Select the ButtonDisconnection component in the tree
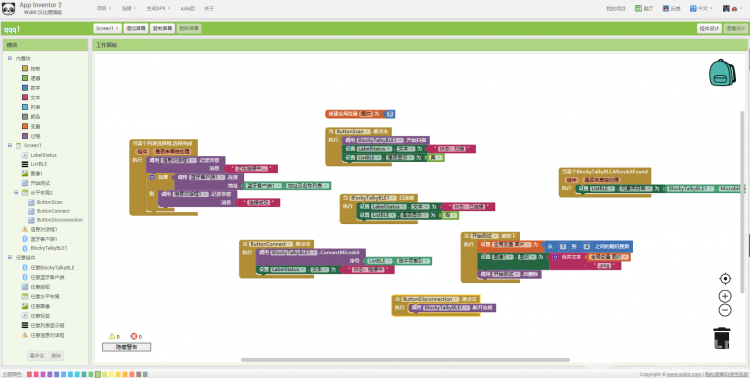 click(55, 220)
